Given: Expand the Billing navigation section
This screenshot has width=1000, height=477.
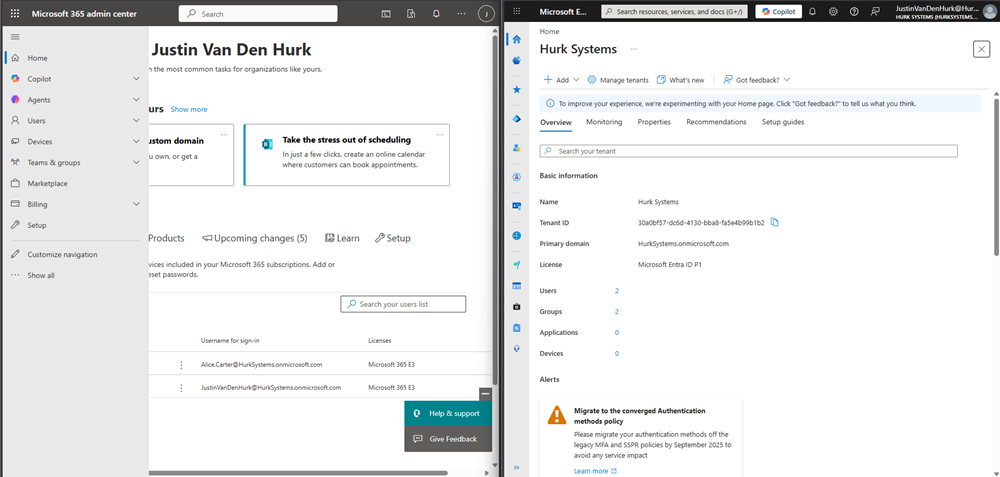Looking at the screenshot, I should pyautogui.click(x=136, y=204).
